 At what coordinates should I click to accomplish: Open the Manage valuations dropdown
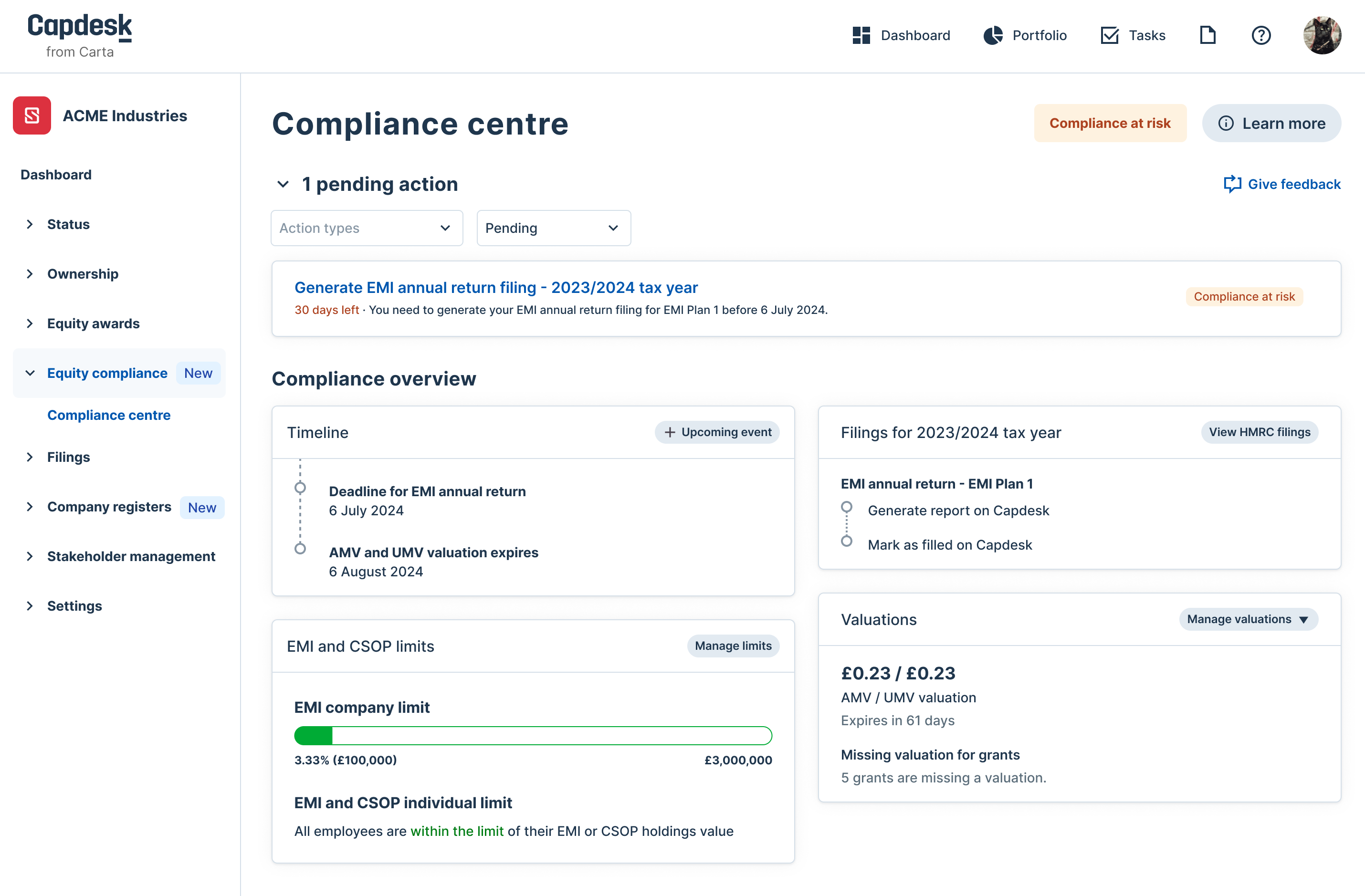(1248, 619)
